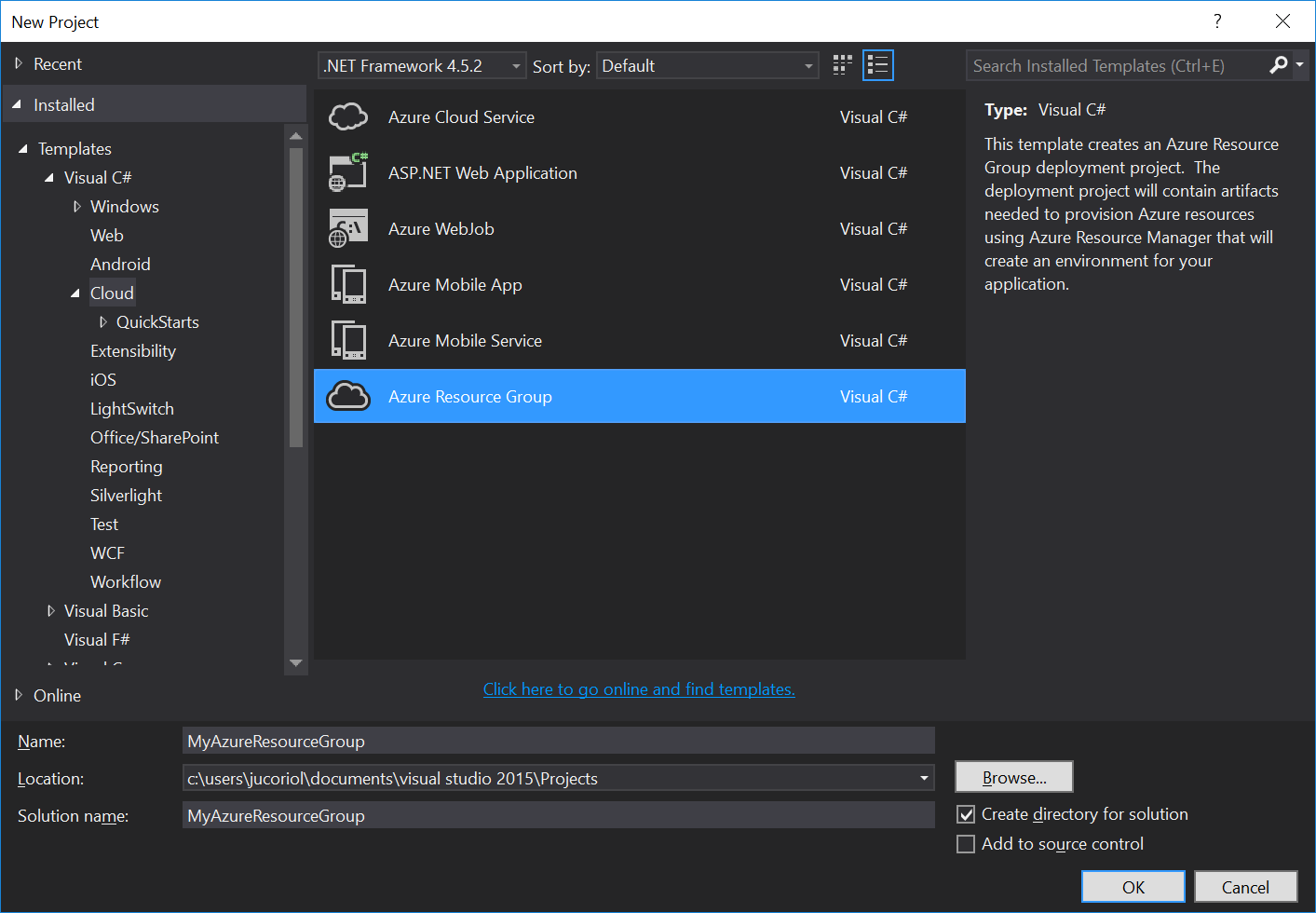
Task: Select the Android template category
Action: pyautogui.click(x=120, y=264)
